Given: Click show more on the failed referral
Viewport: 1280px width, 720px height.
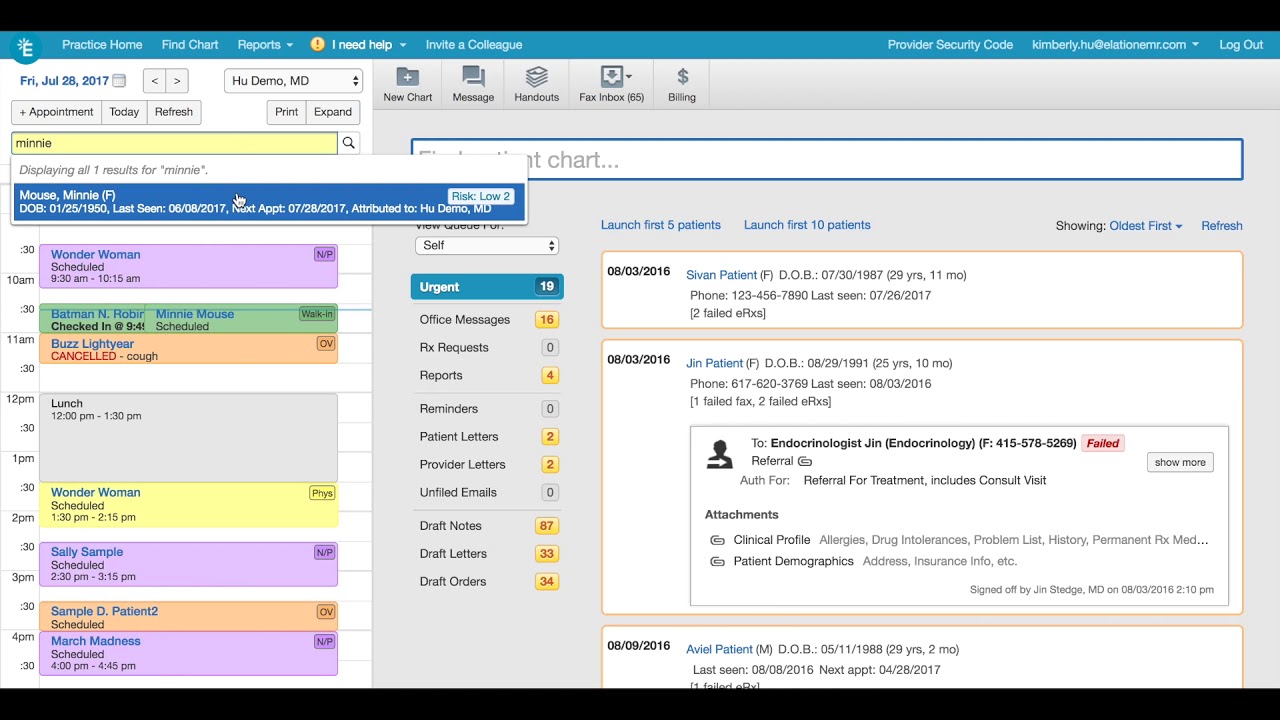Looking at the screenshot, I should pos(1180,463).
